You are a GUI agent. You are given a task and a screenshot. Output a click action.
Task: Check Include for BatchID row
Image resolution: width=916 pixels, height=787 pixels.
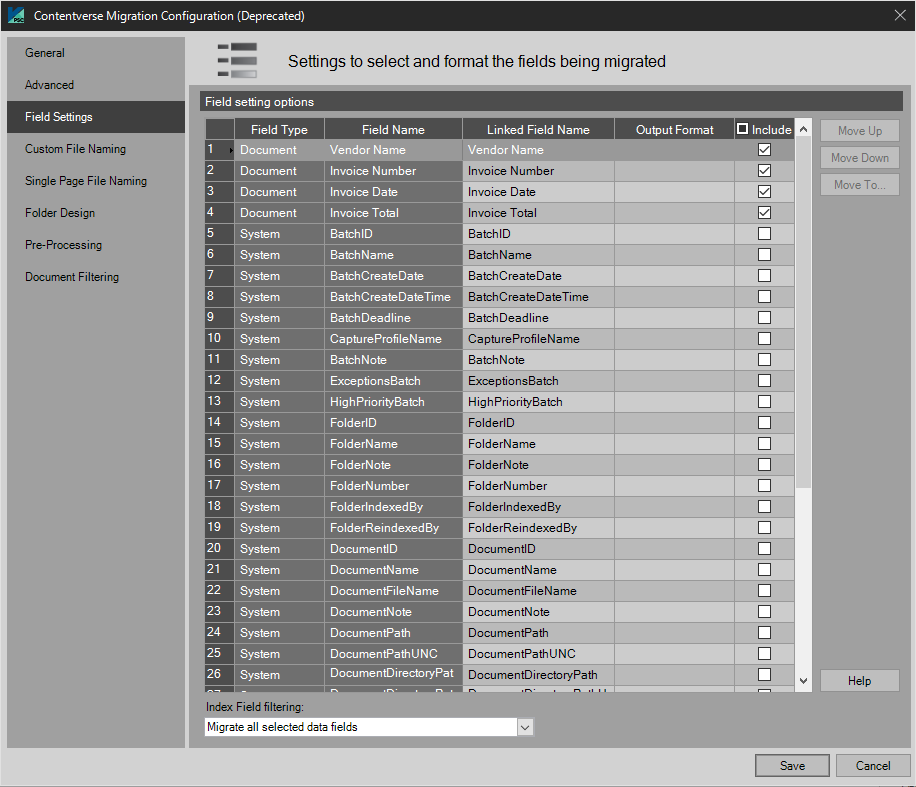click(x=764, y=234)
